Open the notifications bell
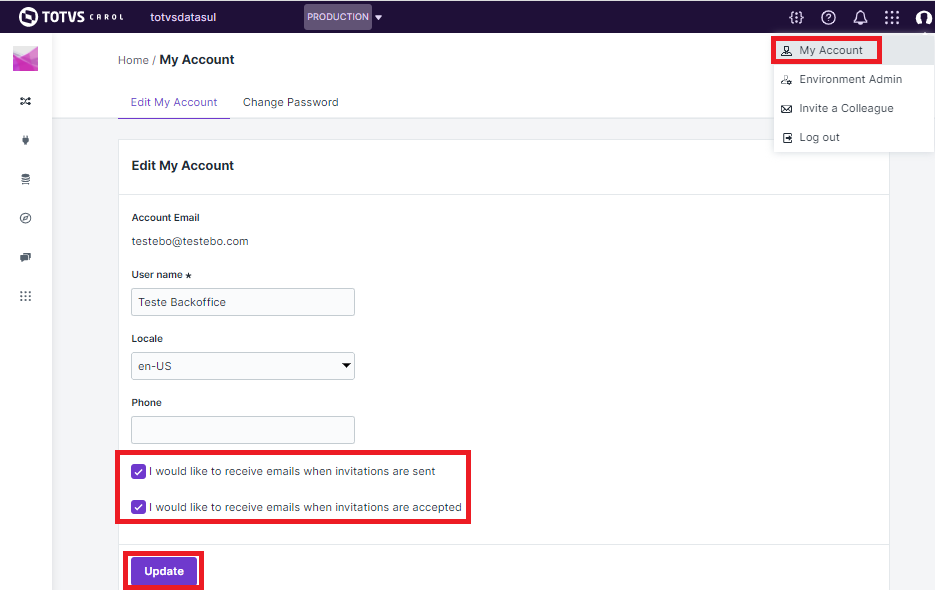This screenshot has width=935, height=590. (860, 17)
